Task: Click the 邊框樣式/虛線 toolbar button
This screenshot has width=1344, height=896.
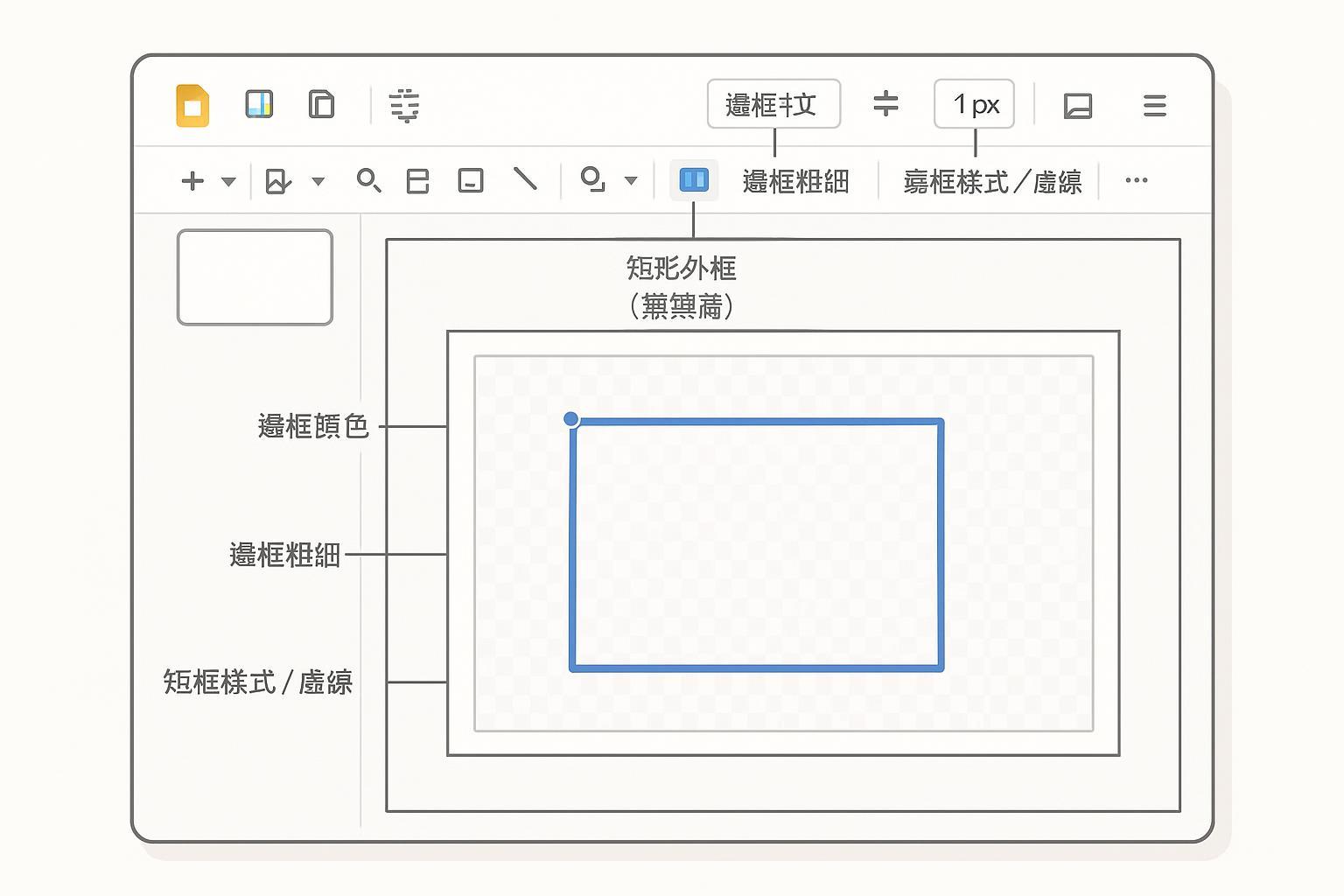Action: pos(992,182)
